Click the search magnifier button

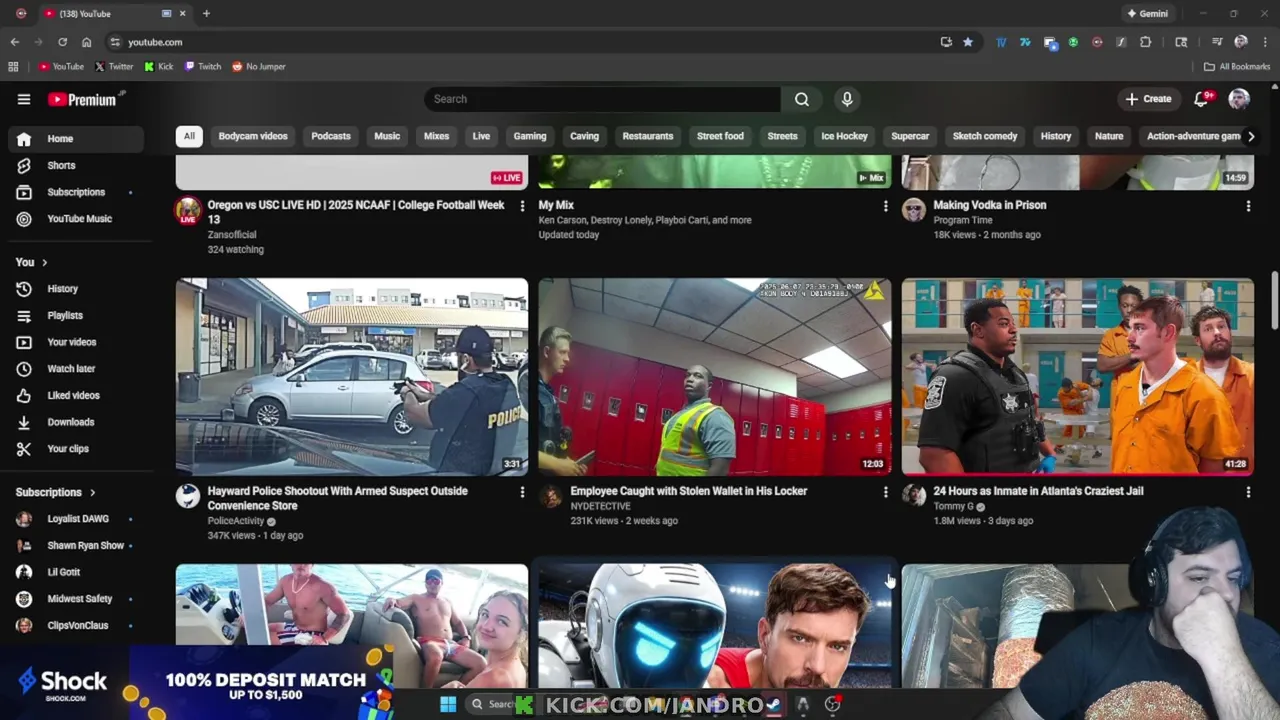coord(802,99)
